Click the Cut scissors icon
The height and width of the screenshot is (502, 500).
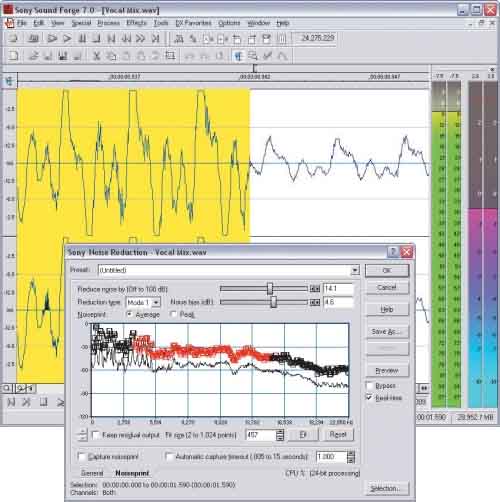(x=96, y=55)
